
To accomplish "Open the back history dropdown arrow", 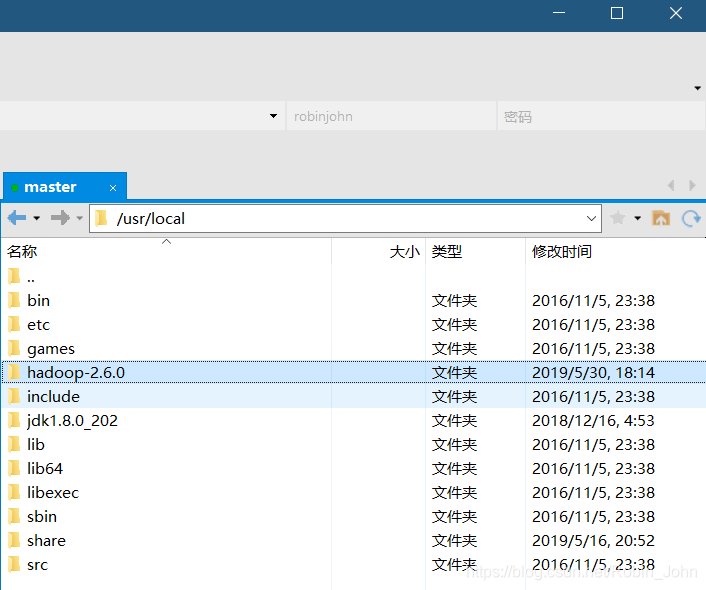I will click(x=36, y=218).
